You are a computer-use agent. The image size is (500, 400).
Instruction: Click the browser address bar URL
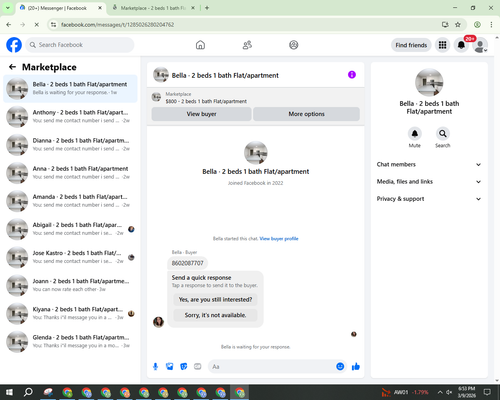click(117, 25)
